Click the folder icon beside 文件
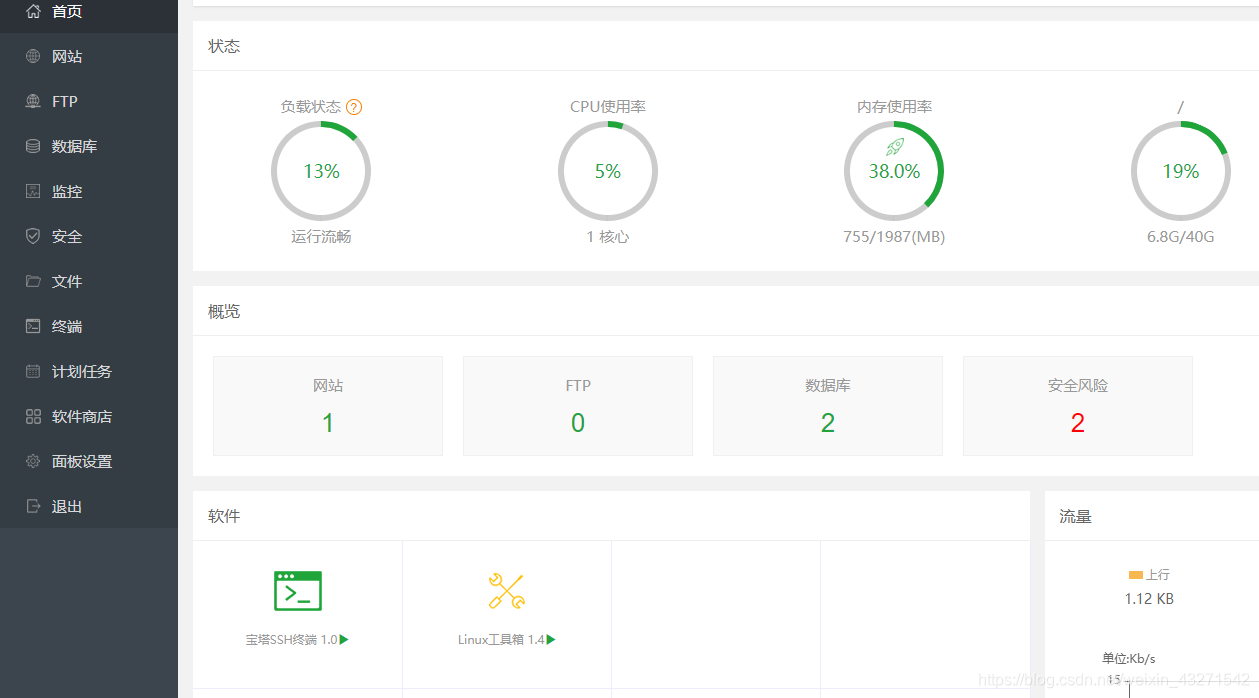1259x698 pixels. point(33,282)
